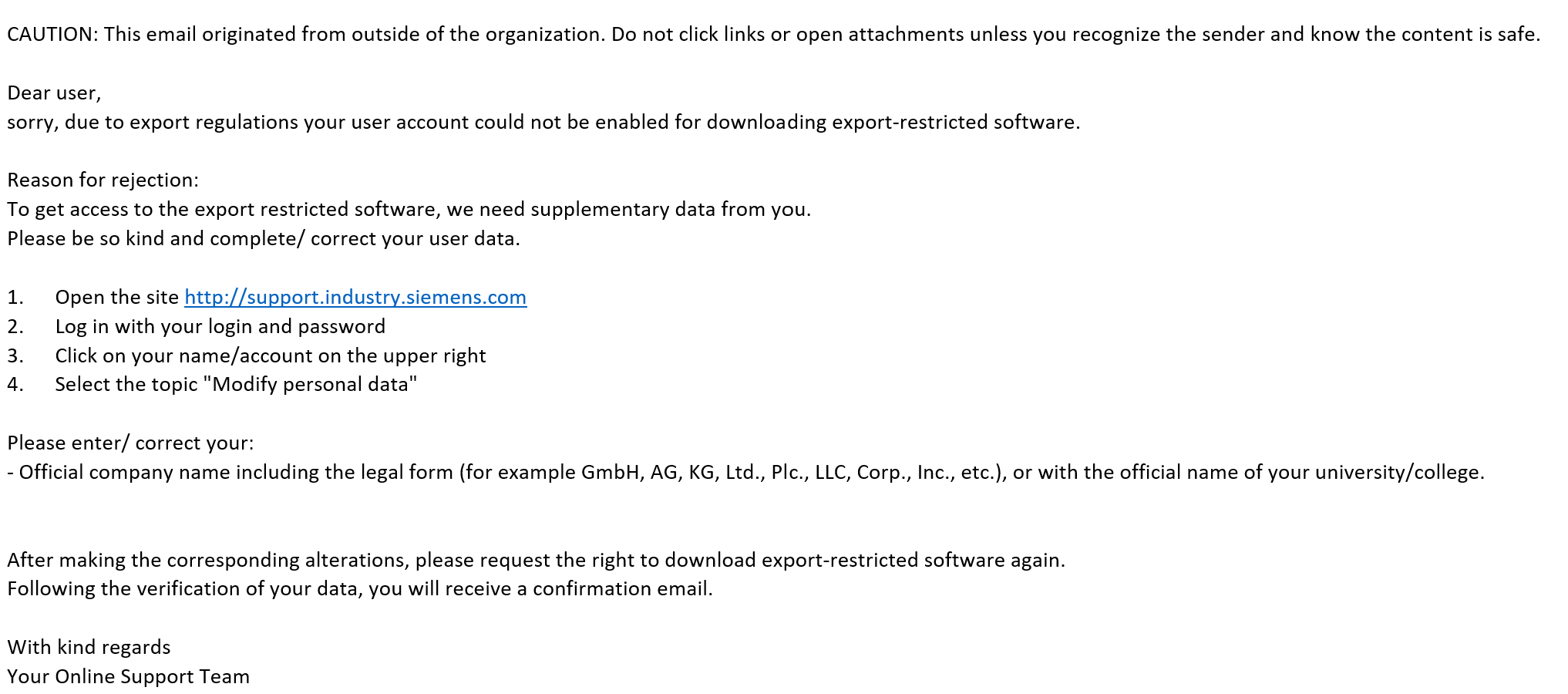Click the "Dear user," greeting

[54, 93]
